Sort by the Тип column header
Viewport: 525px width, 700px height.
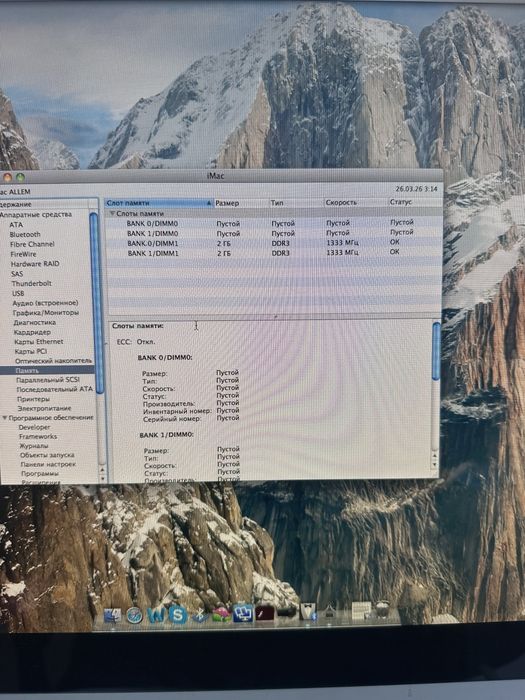pyautogui.click(x=296, y=203)
